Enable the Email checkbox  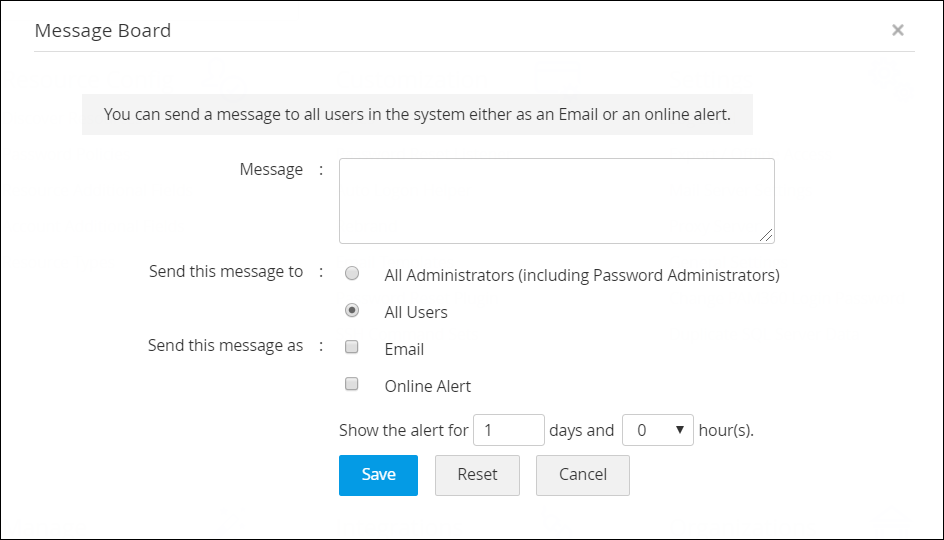(x=352, y=348)
